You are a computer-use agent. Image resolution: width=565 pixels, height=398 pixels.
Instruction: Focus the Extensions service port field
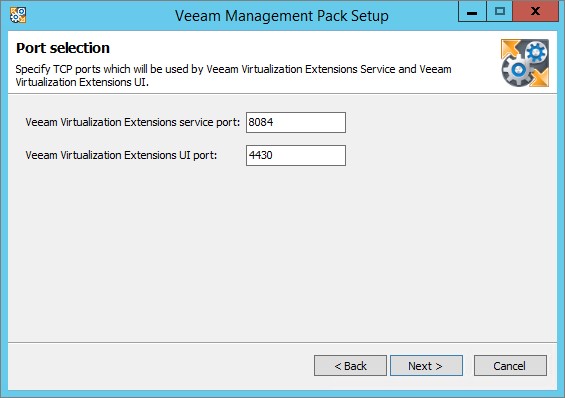click(x=296, y=122)
